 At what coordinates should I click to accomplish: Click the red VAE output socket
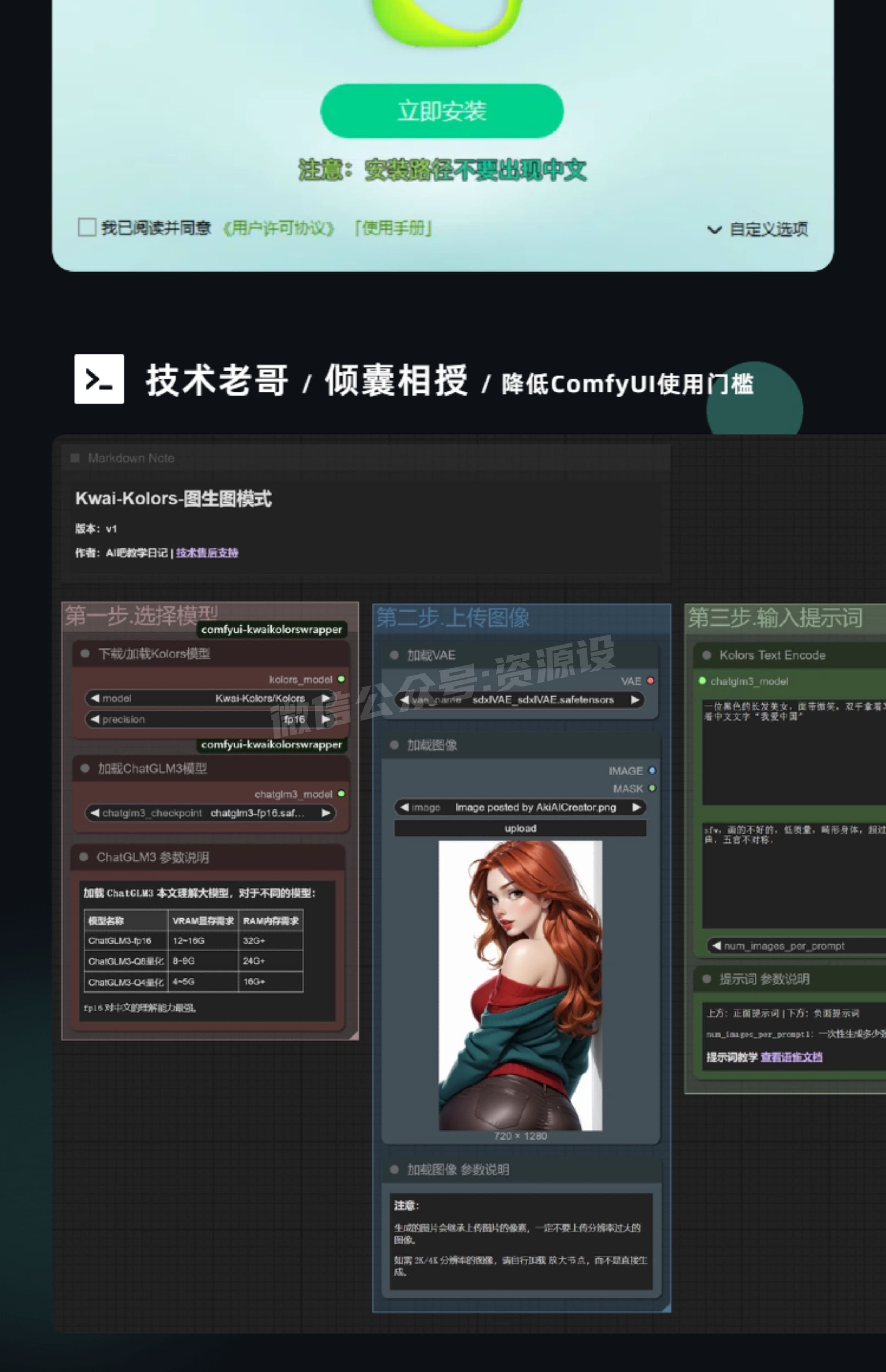coord(651,681)
